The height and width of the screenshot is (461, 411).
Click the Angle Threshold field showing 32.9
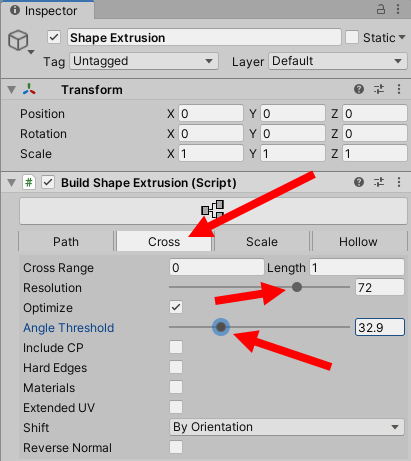(x=380, y=327)
